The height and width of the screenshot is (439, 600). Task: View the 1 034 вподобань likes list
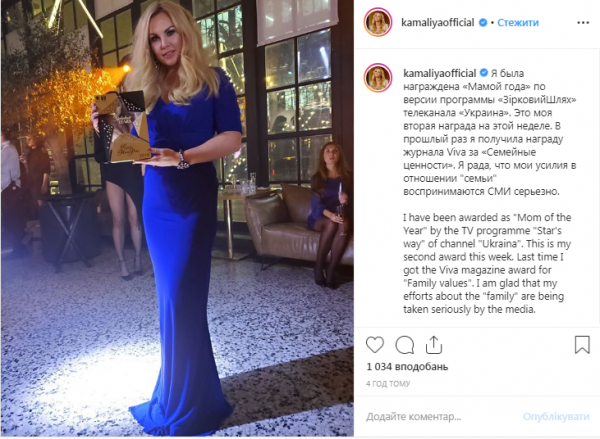point(407,367)
